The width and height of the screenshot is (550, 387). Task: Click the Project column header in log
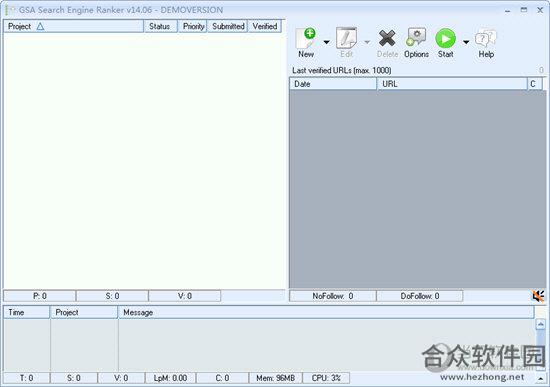[84, 312]
